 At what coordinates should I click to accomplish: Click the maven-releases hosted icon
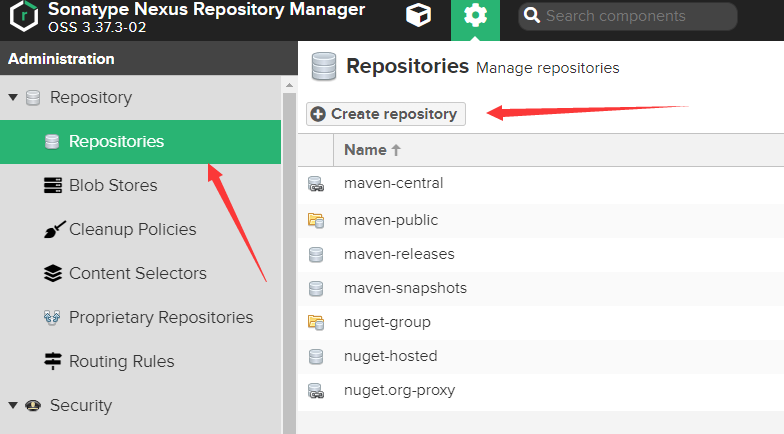point(316,254)
